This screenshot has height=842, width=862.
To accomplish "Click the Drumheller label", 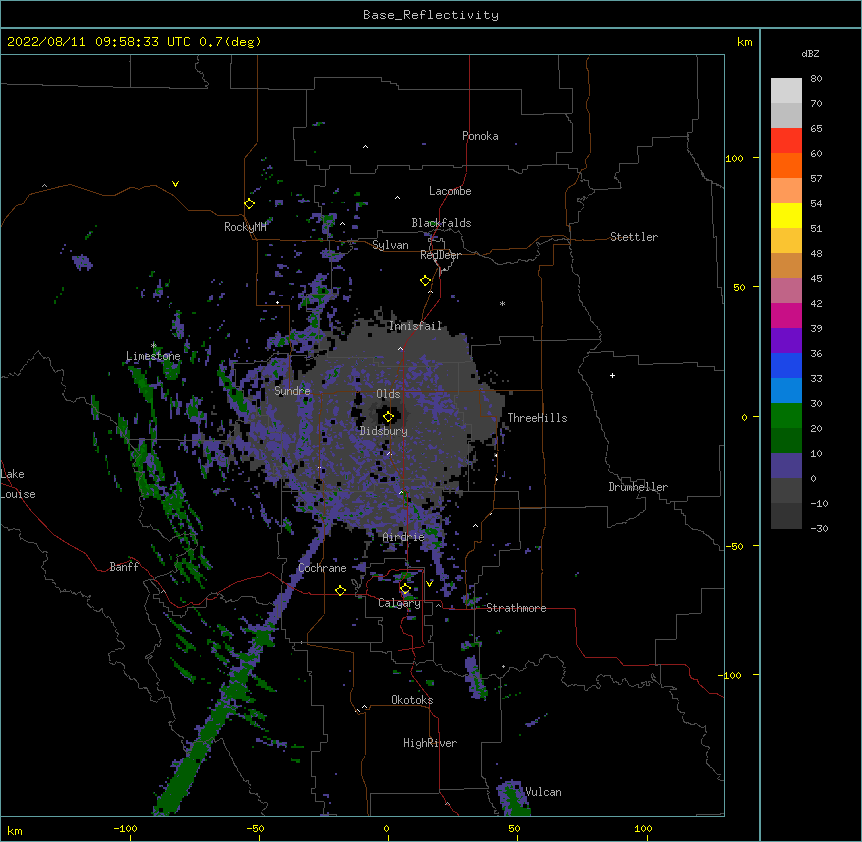I will (638, 487).
